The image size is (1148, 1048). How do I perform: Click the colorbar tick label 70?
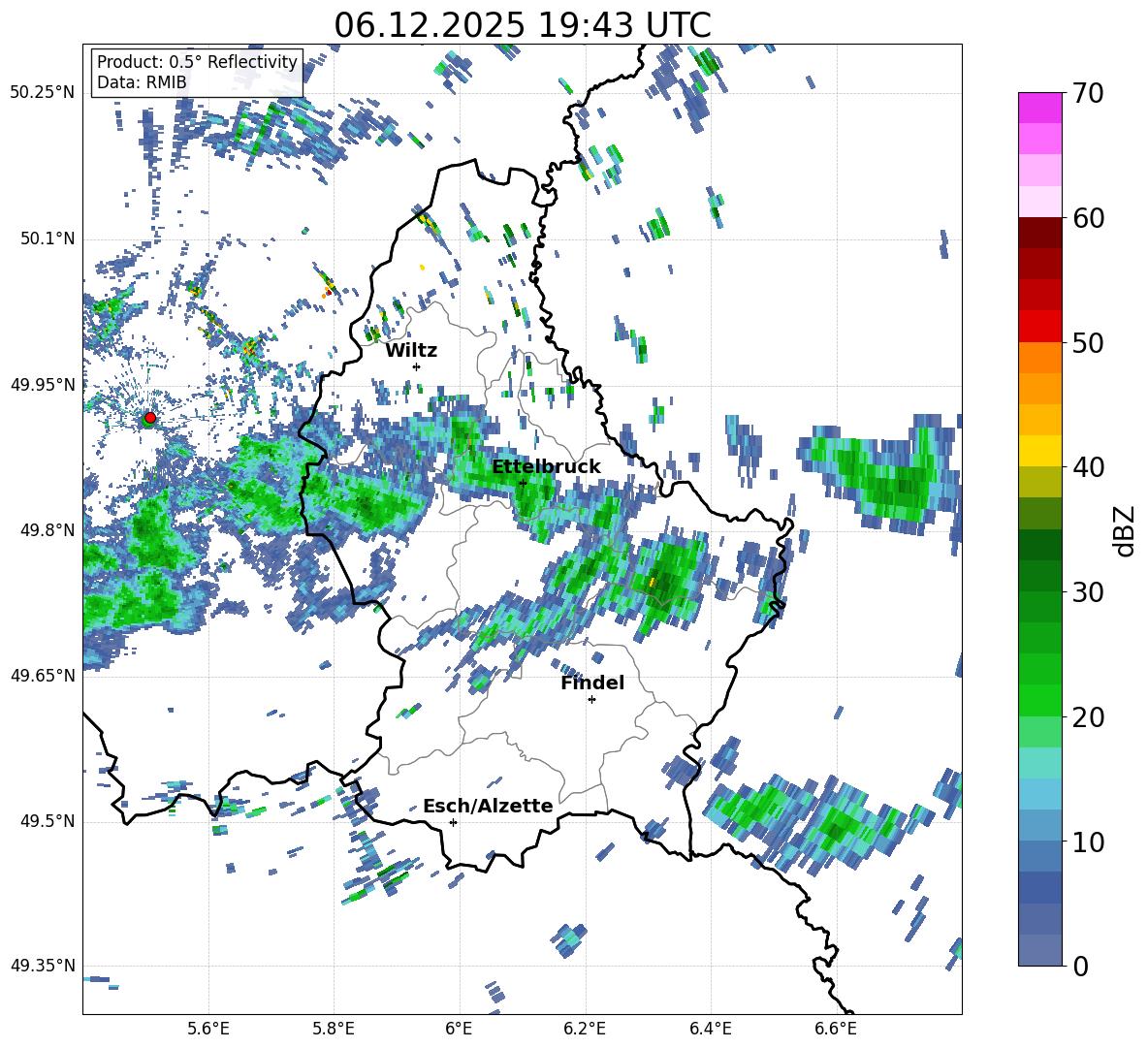pos(1087,94)
